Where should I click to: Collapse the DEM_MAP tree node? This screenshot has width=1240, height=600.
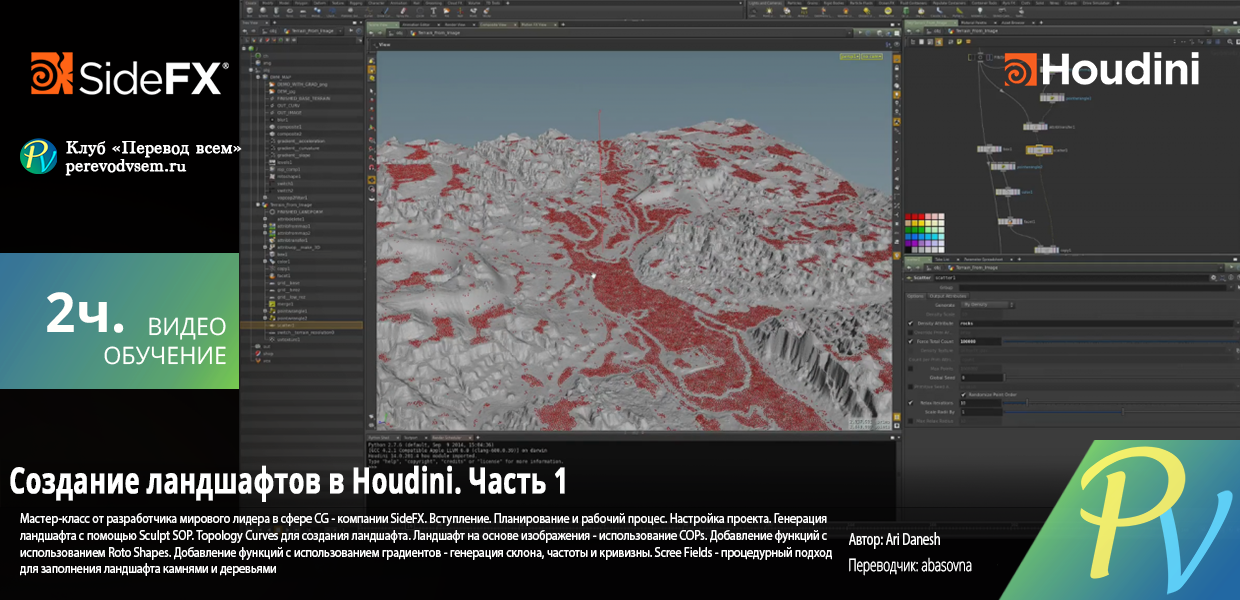click(x=258, y=76)
